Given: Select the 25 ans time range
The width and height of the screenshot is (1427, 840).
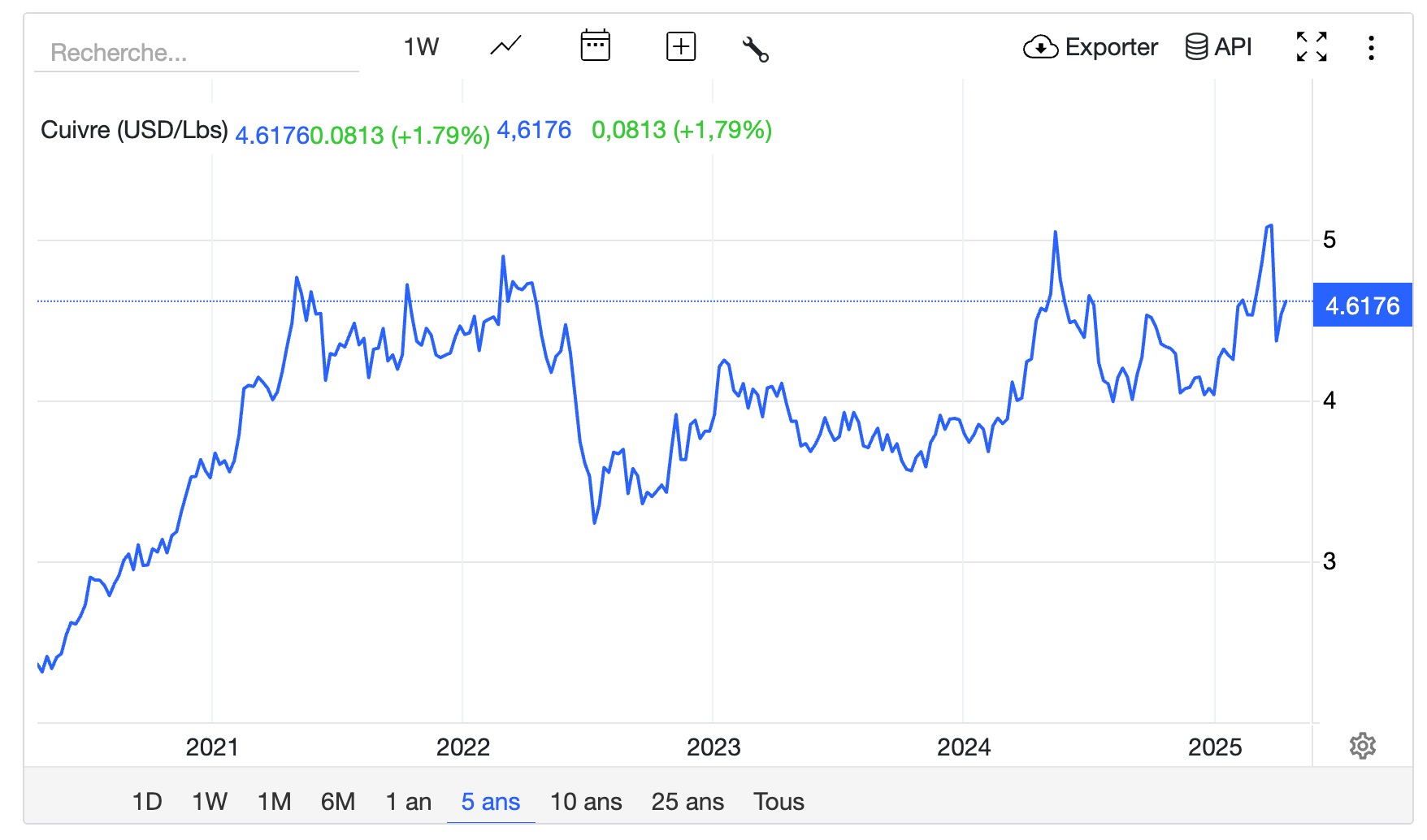Looking at the screenshot, I should tap(687, 802).
